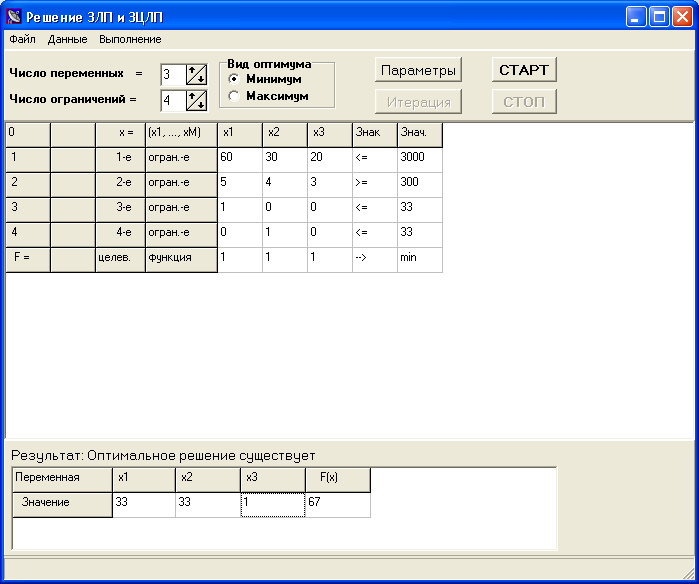Select x3 coefficient 20 in constraint 1
This screenshot has height=584, width=699.
330,160
